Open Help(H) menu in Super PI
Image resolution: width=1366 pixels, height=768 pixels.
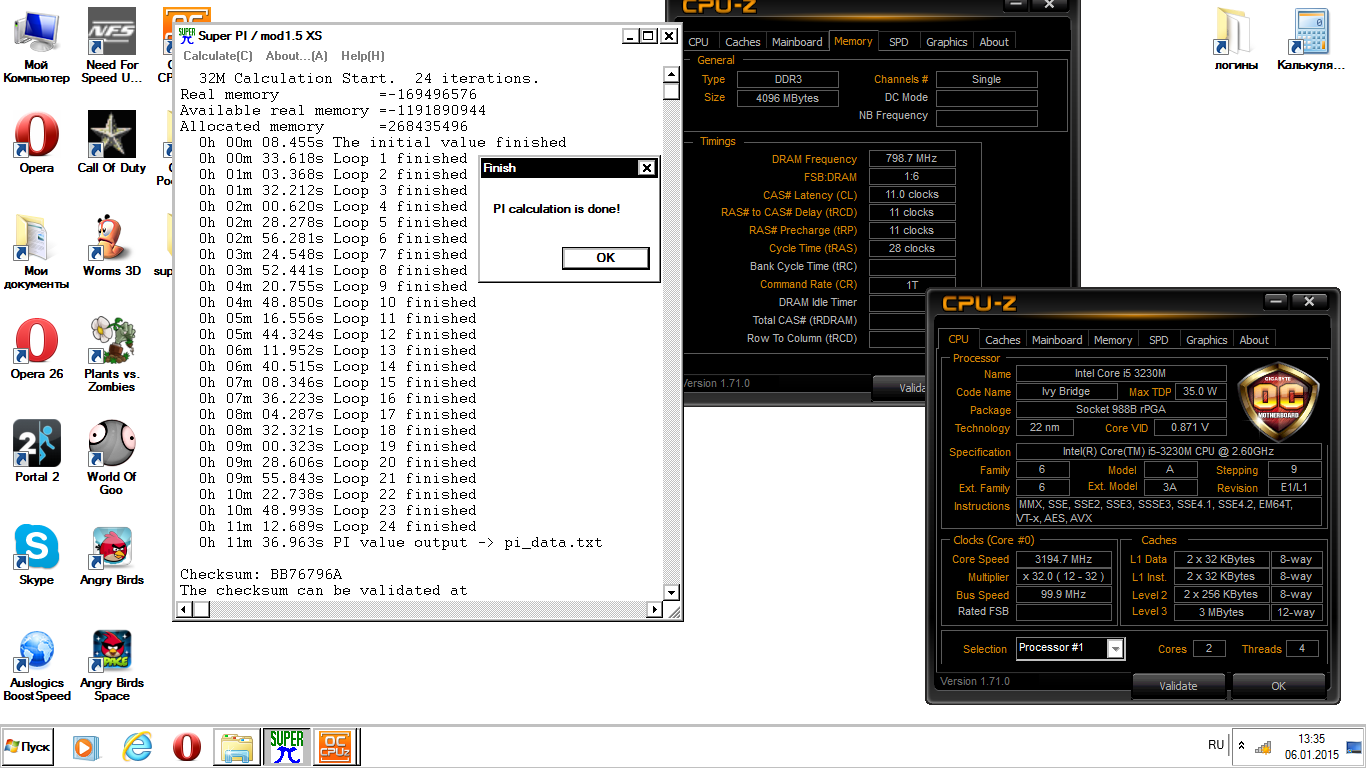point(362,56)
